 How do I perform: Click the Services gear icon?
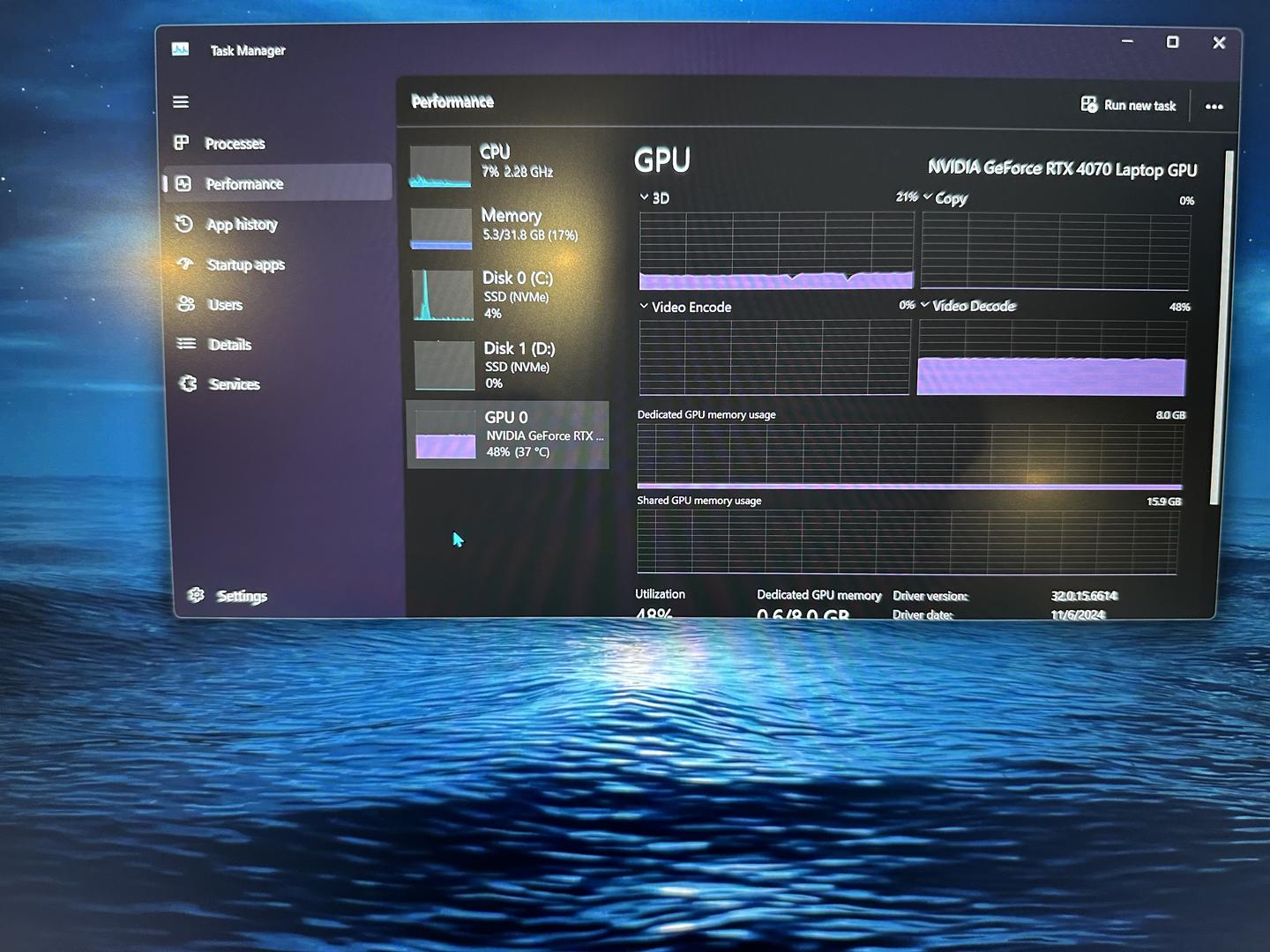[x=188, y=383]
